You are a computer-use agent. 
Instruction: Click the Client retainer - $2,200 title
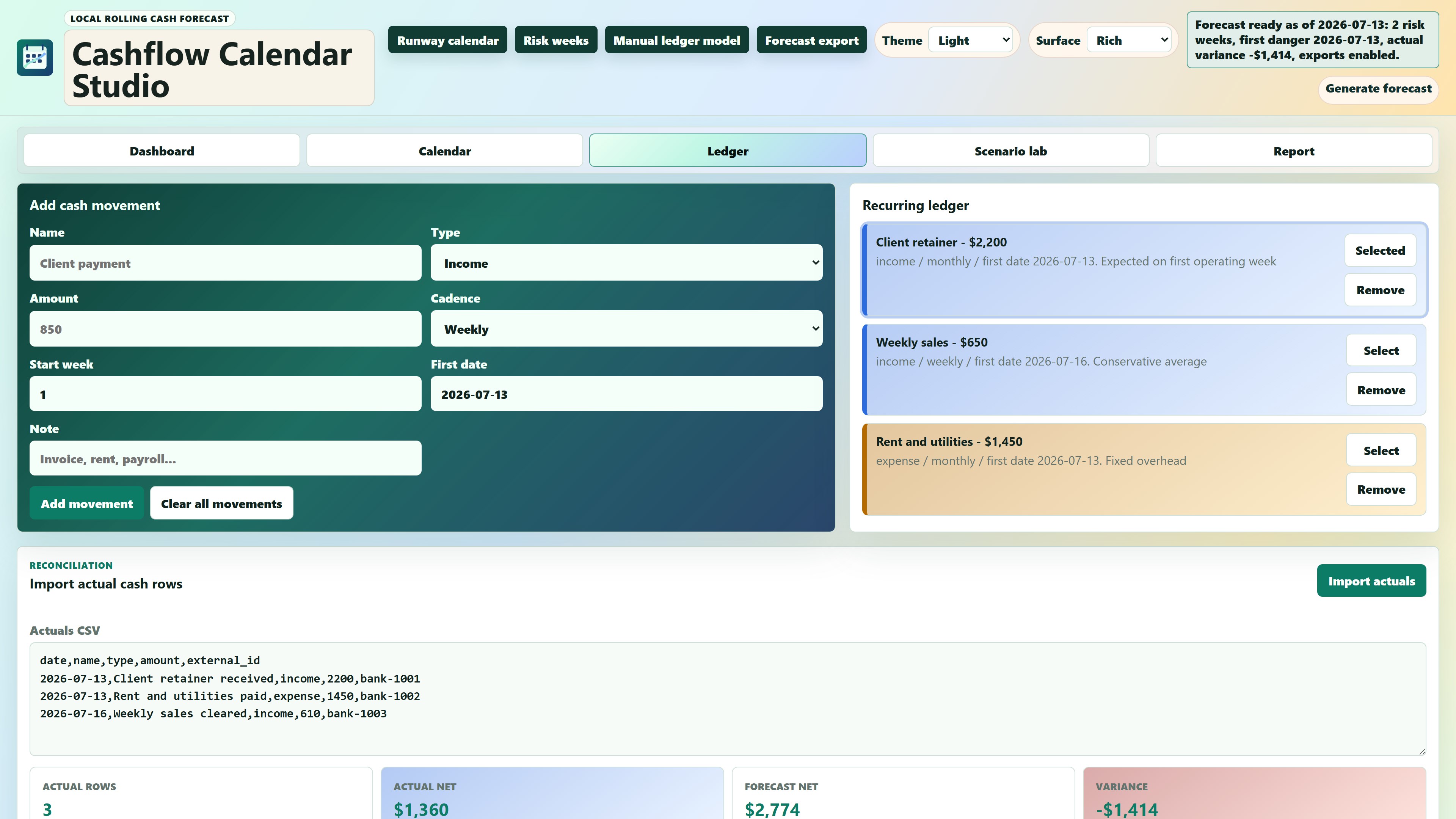pyautogui.click(x=941, y=243)
